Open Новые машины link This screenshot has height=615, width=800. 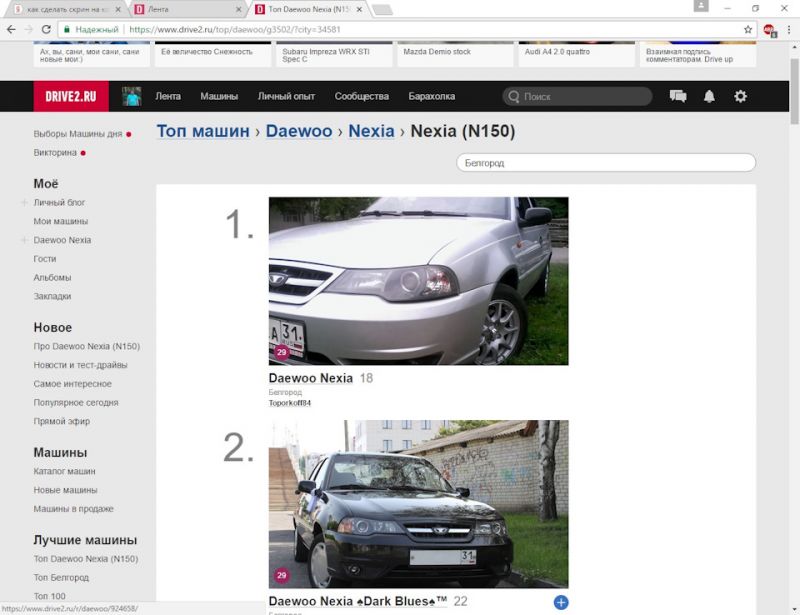click(x=65, y=490)
